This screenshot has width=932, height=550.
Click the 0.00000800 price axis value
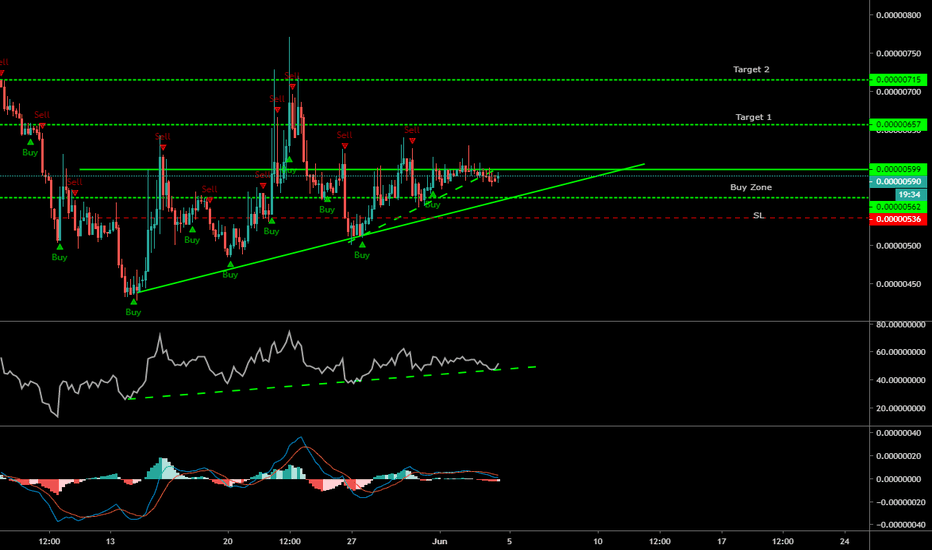[x=899, y=15]
